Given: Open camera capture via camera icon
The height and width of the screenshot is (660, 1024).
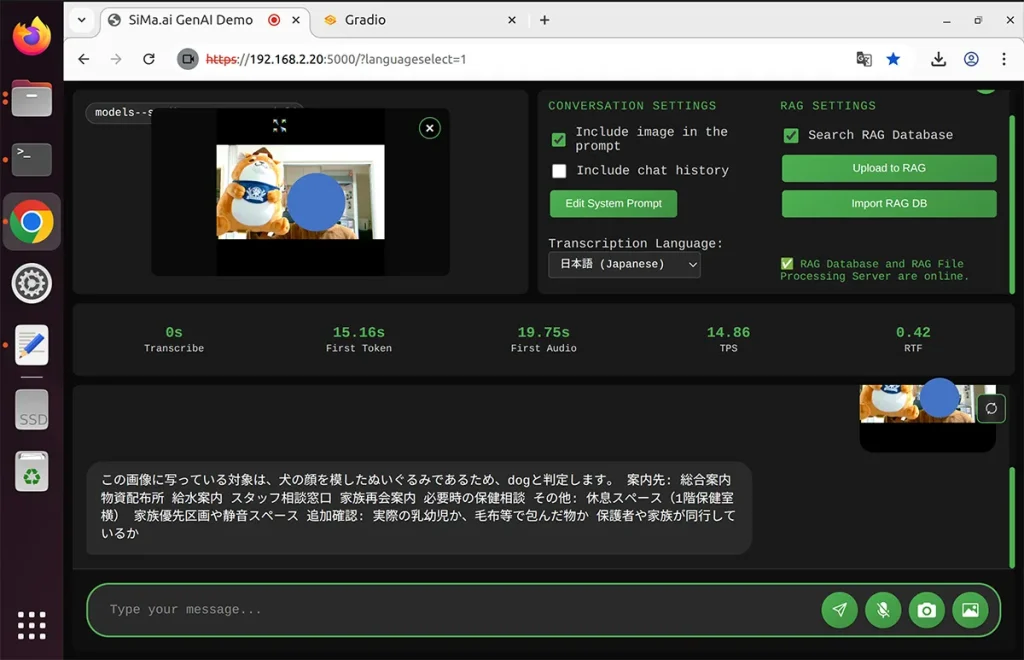Looking at the screenshot, I should coord(926,610).
